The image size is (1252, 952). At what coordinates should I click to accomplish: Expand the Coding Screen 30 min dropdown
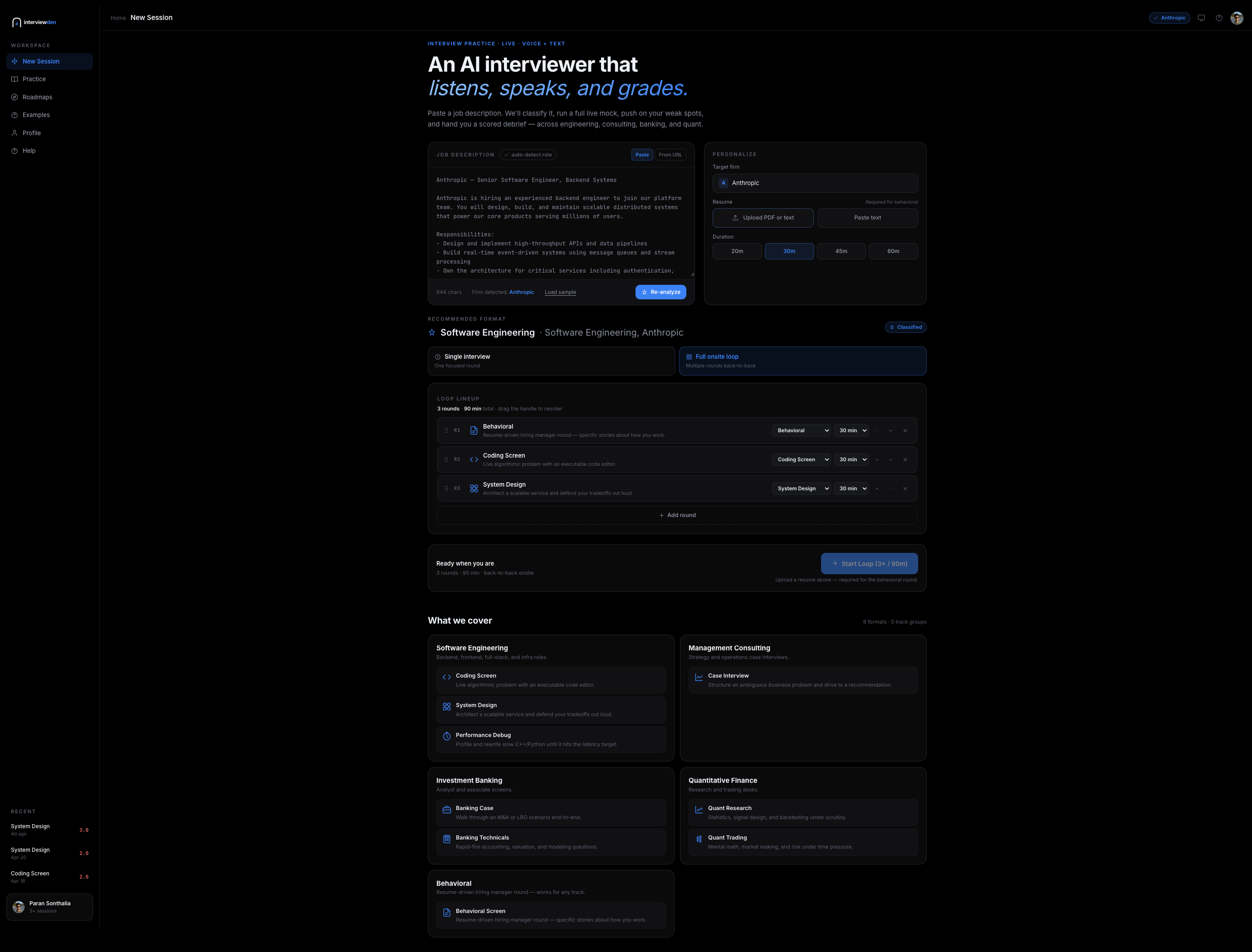[851, 459]
